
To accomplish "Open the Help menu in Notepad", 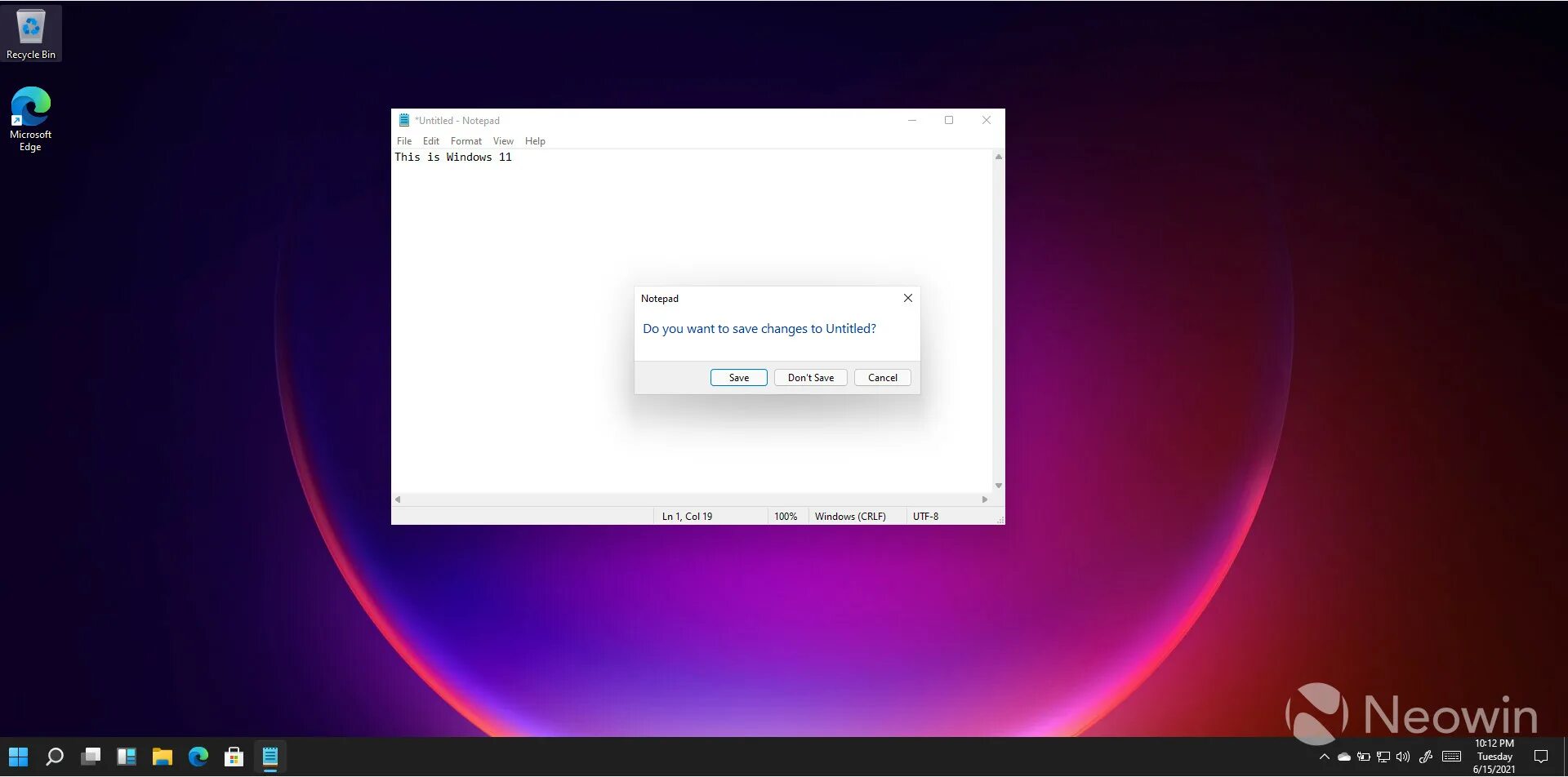I will point(535,141).
